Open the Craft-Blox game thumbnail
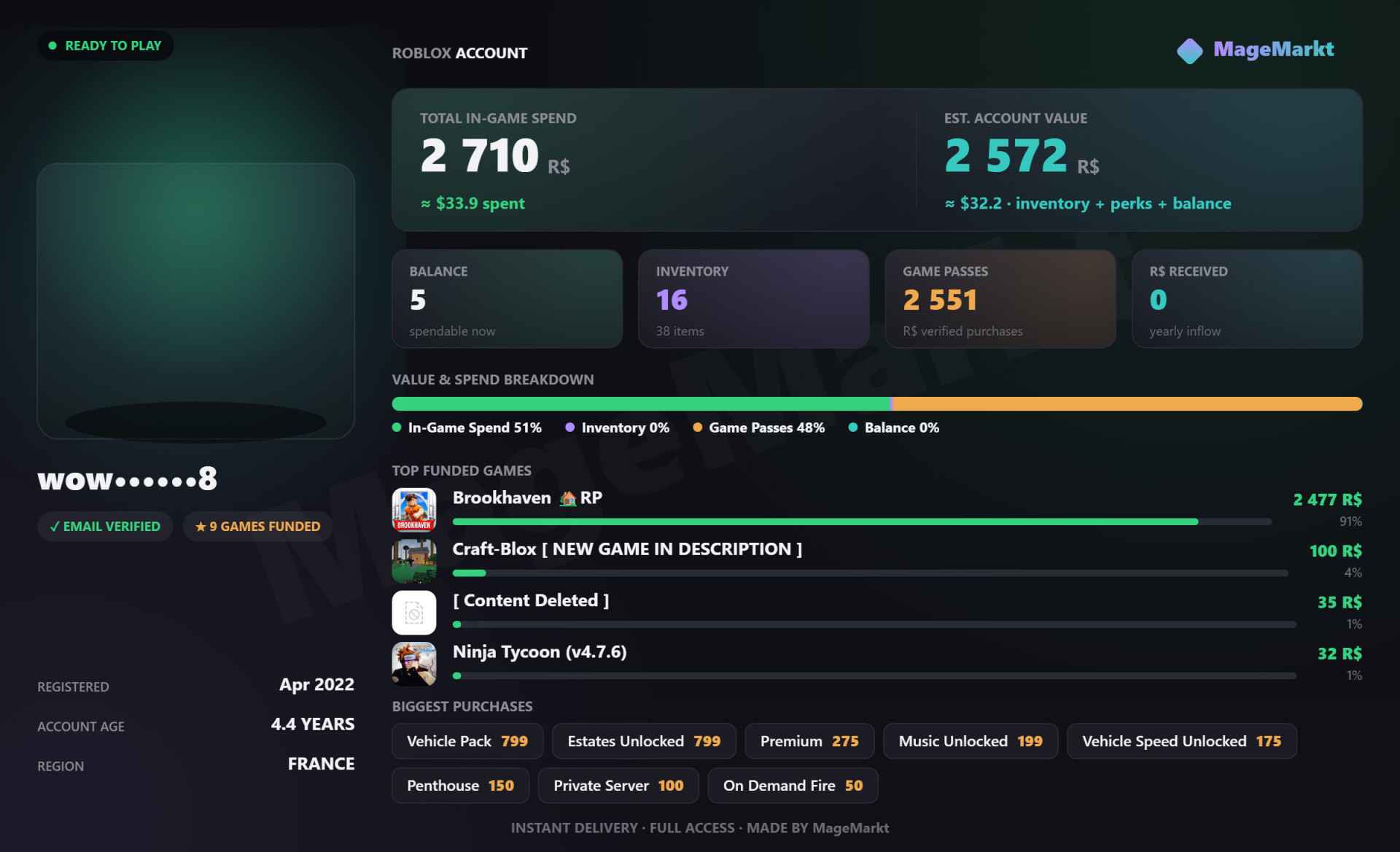Screen dimensions: 1400x852 [x=414, y=561]
